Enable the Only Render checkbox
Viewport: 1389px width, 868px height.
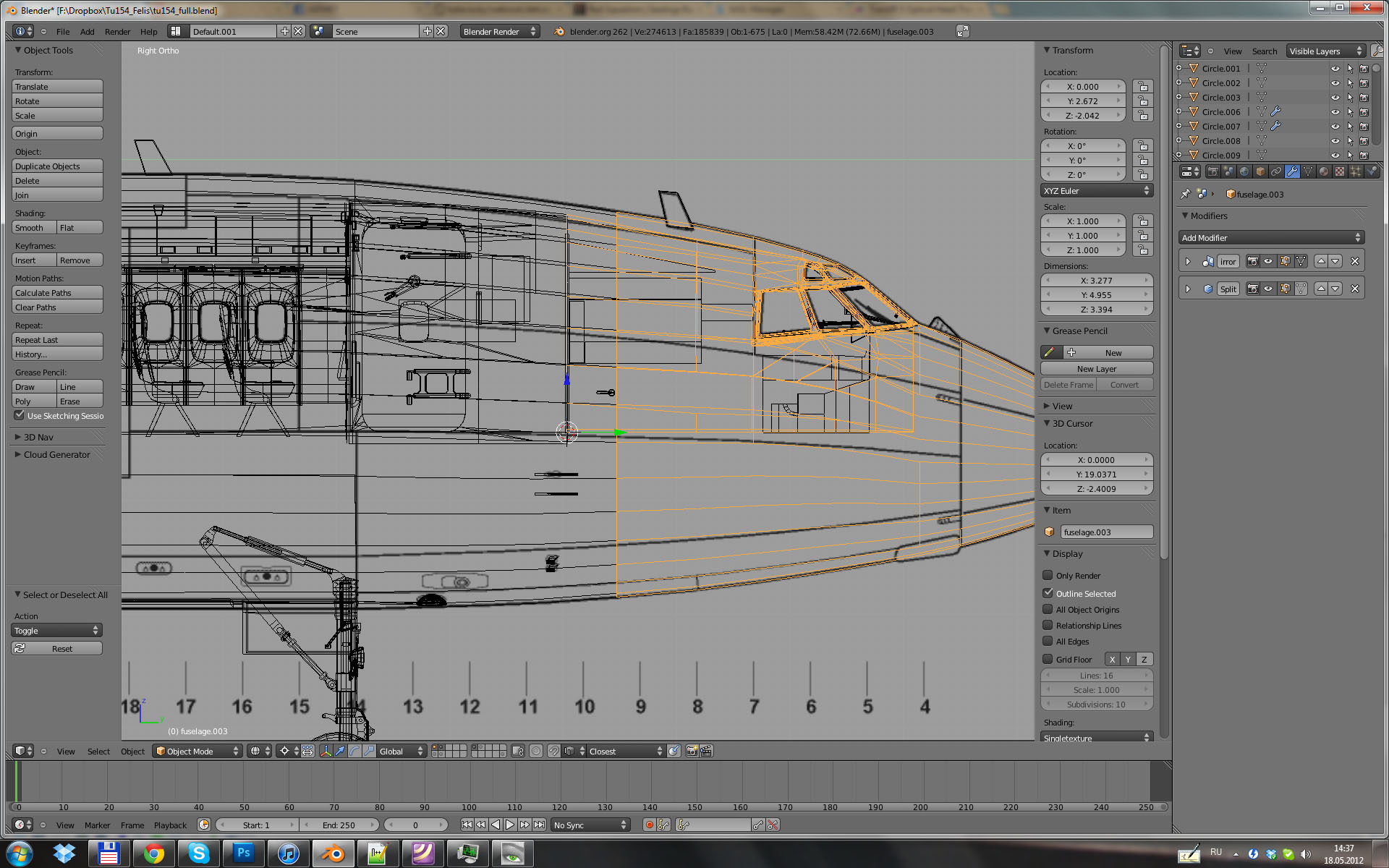pos(1048,576)
